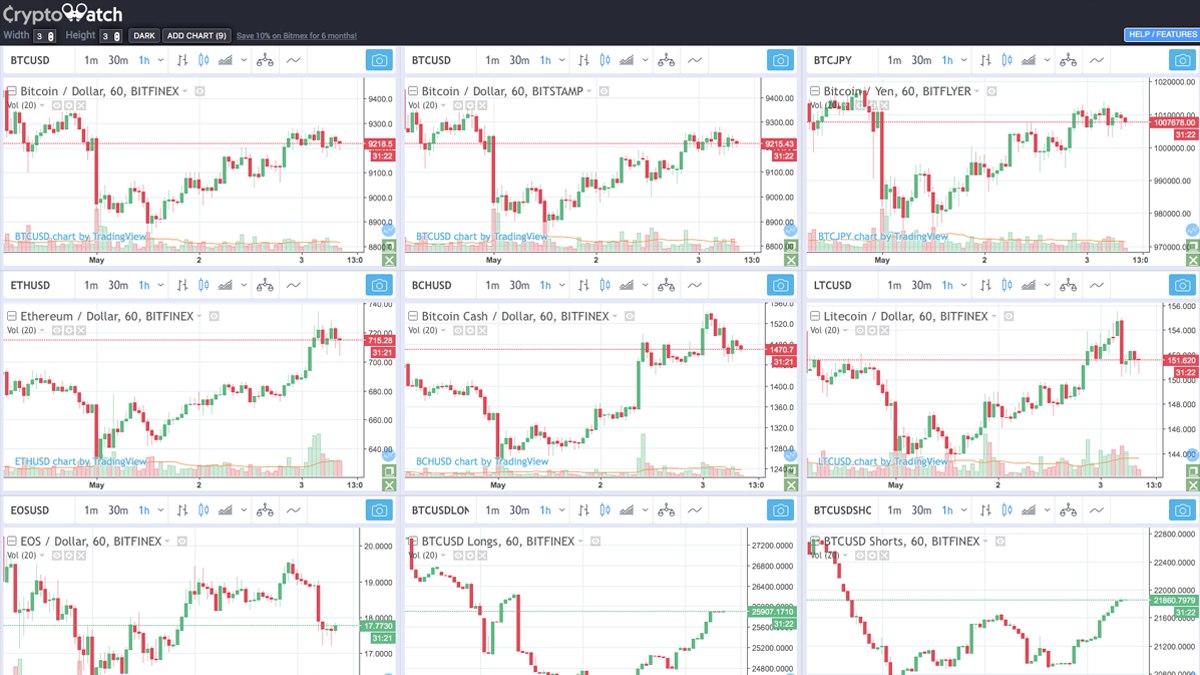Set ETHUSD chart to 30m interval
Image resolution: width=1200 pixels, height=675 pixels.
tap(118, 285)
